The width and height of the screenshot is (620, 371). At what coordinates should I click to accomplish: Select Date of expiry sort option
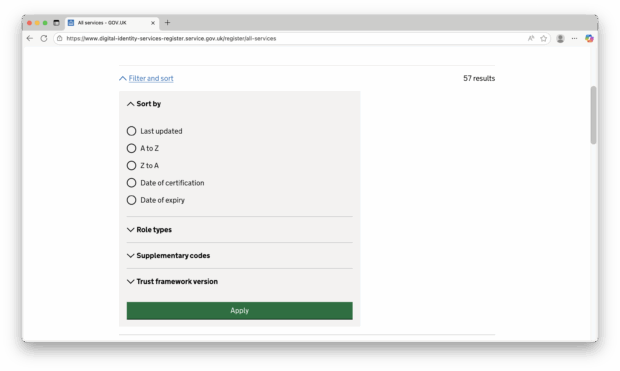click(131, 200)
